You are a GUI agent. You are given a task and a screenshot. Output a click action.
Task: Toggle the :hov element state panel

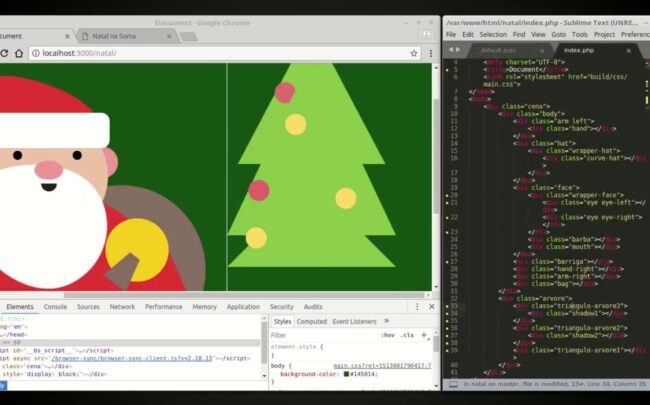tap(388, 335)
